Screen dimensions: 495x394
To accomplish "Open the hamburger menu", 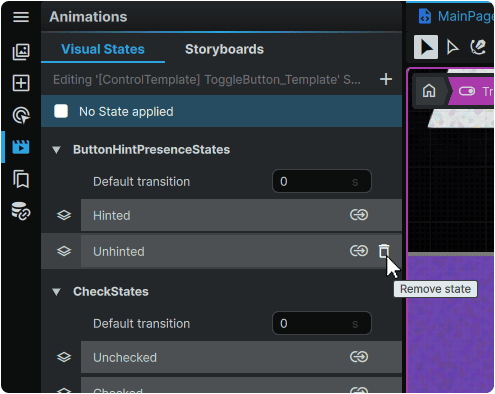I will coord(21,17).
